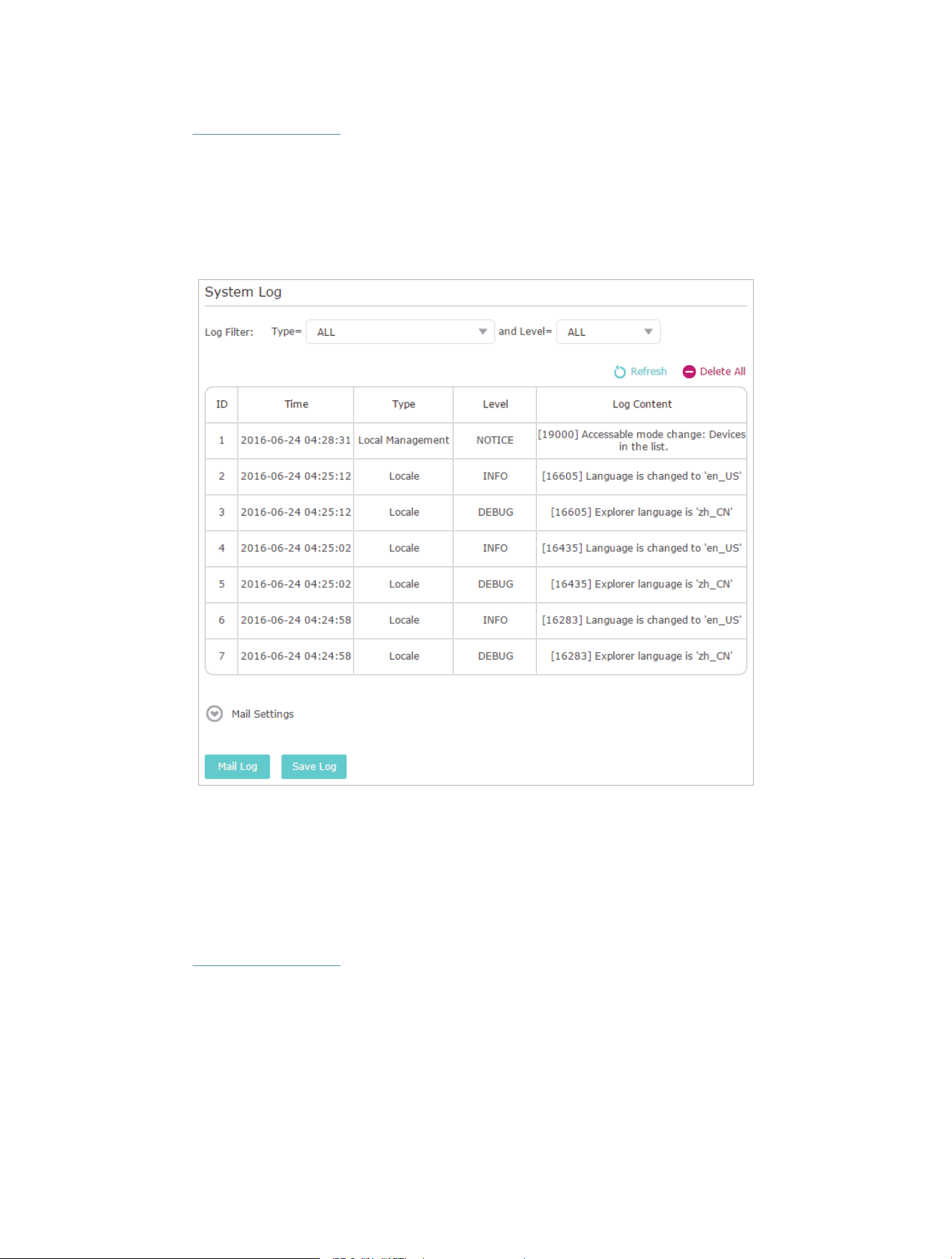The image size is (952, 1259).
Task: Click the System Log heading
Action: [x=243, y=292]
